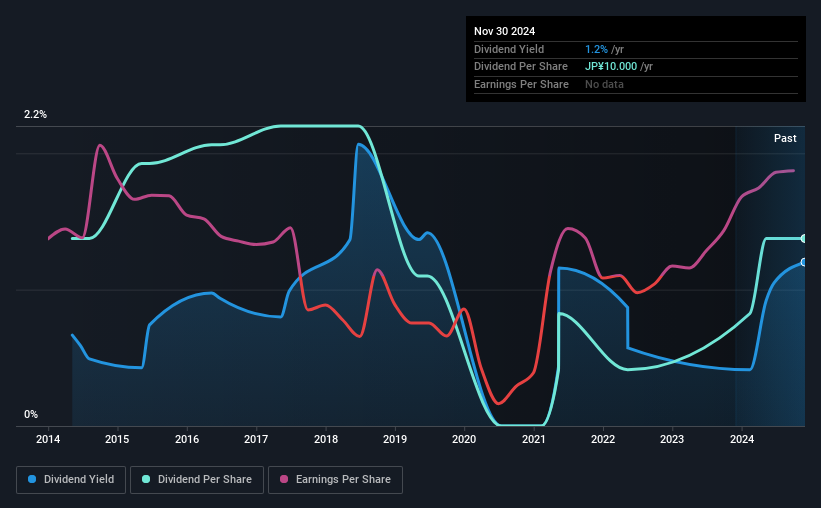This screenshot has height=508, width=821.
Task: Click the teal Dividend Per Share end marker
Action: (x=804, y=238)
